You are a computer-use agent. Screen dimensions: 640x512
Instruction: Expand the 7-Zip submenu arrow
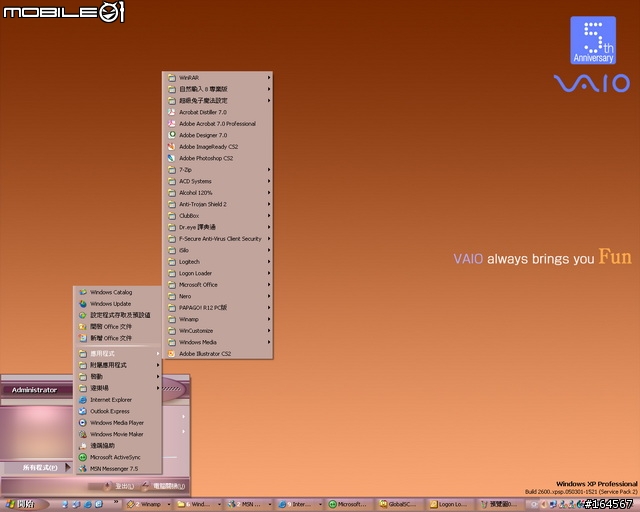click(269, 169)
